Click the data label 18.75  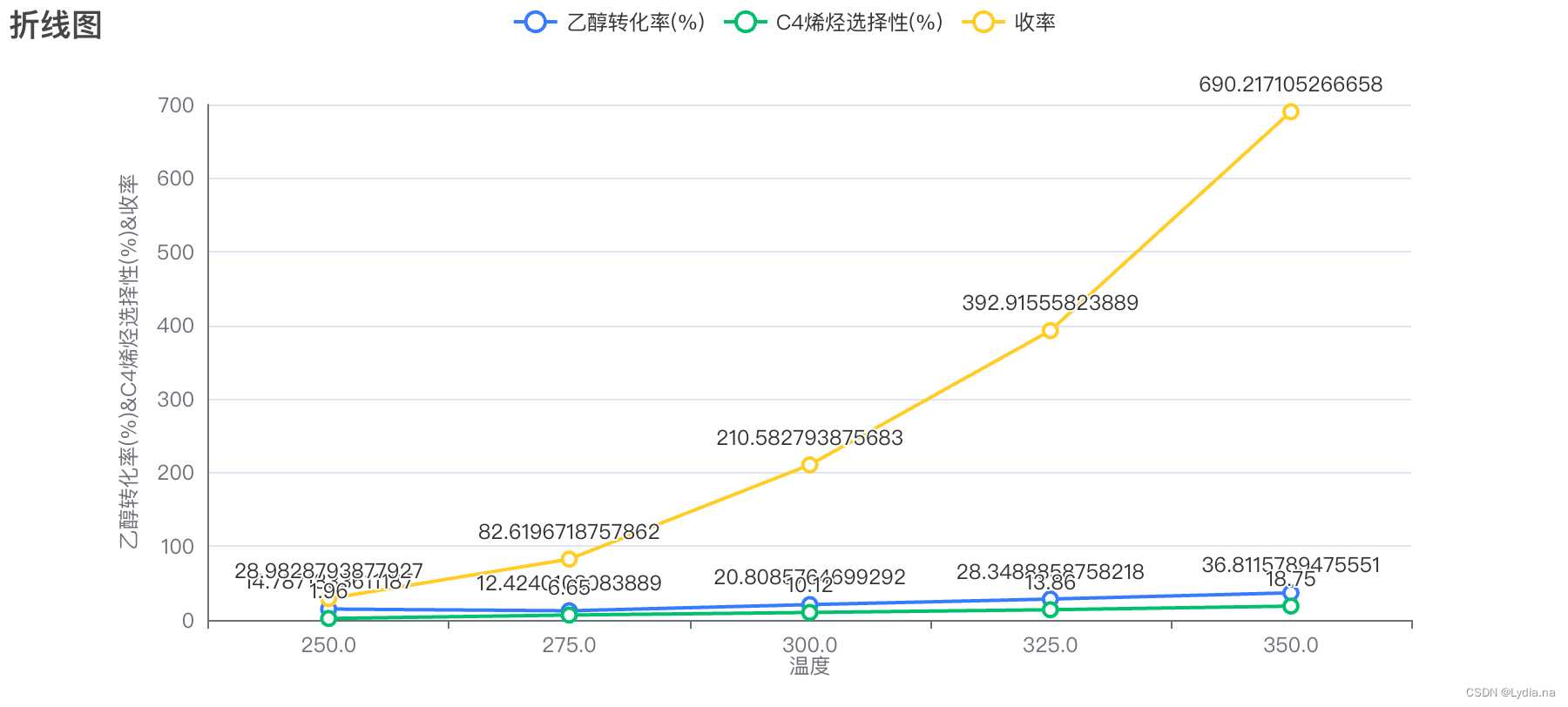point(1291,580)
